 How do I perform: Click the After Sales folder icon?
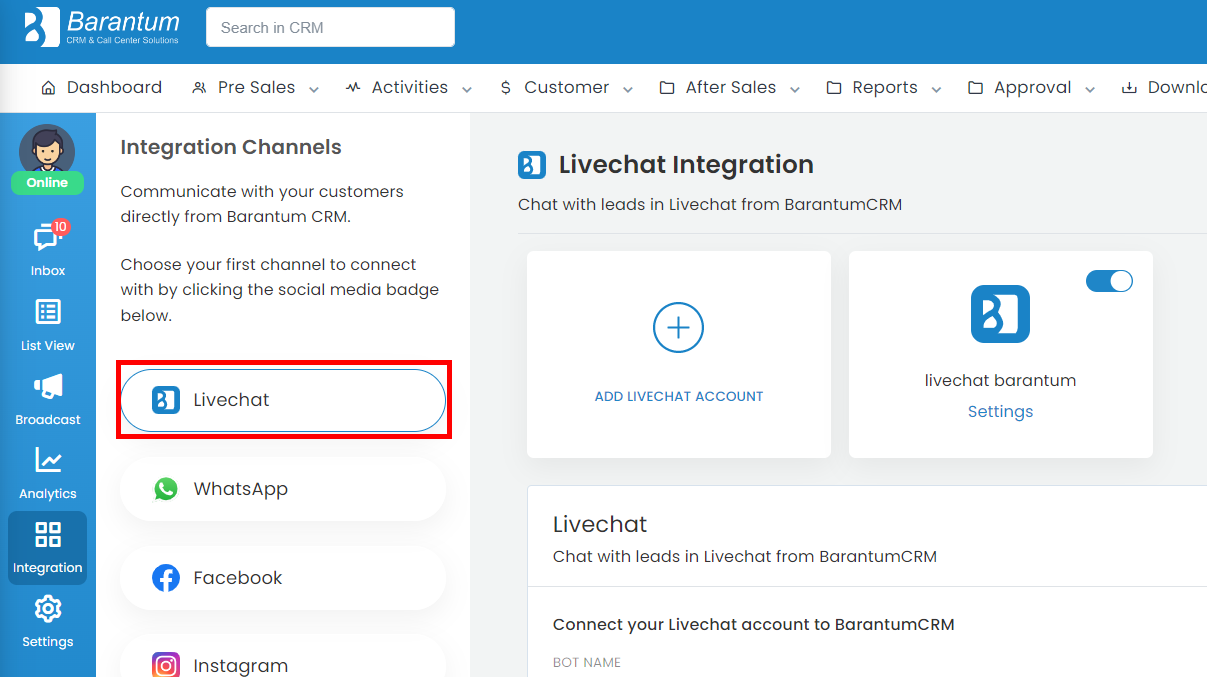pyautogui.click(x=667, y=88)
